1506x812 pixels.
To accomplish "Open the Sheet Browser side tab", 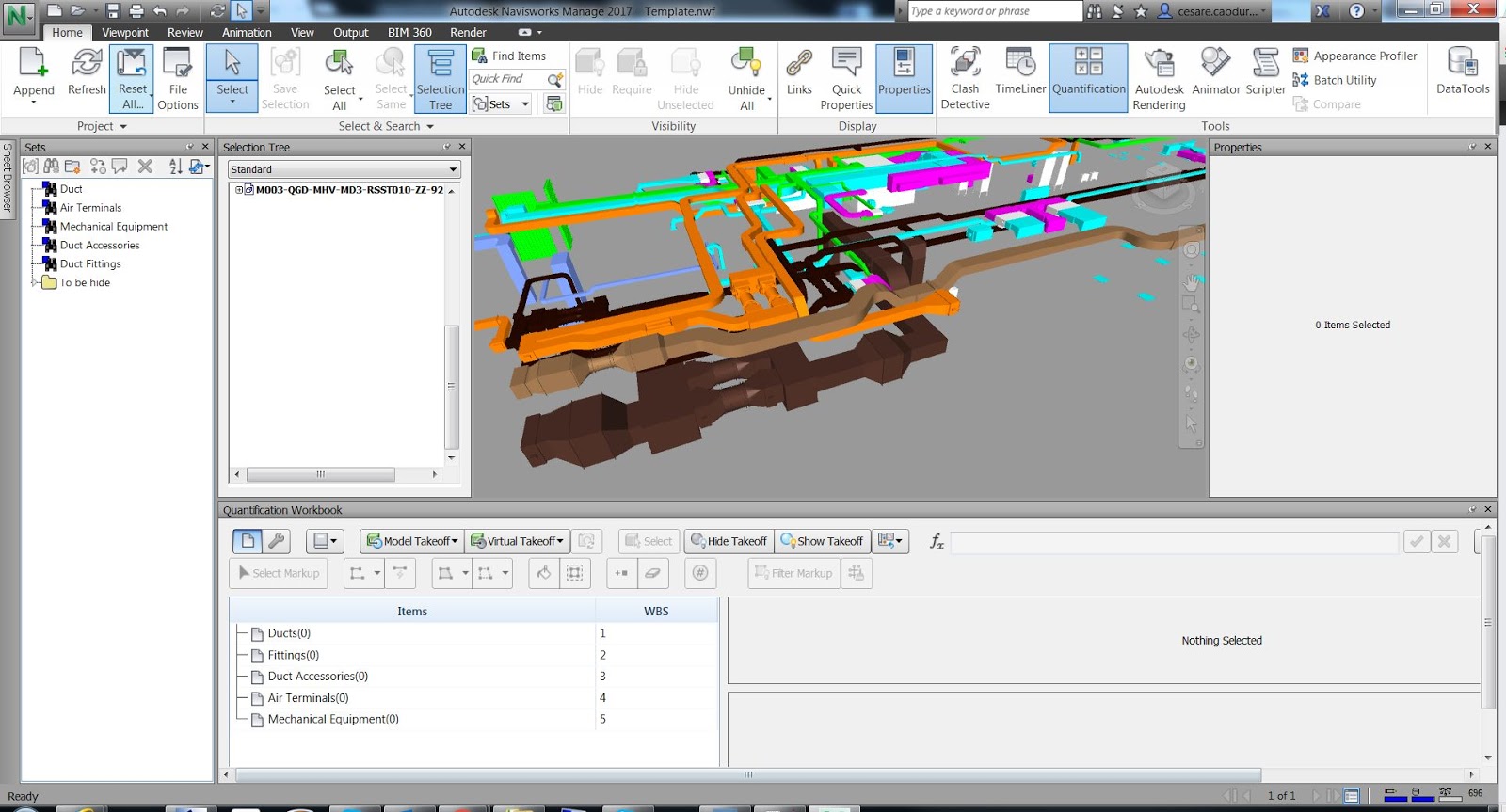I will tap(8, 178).
